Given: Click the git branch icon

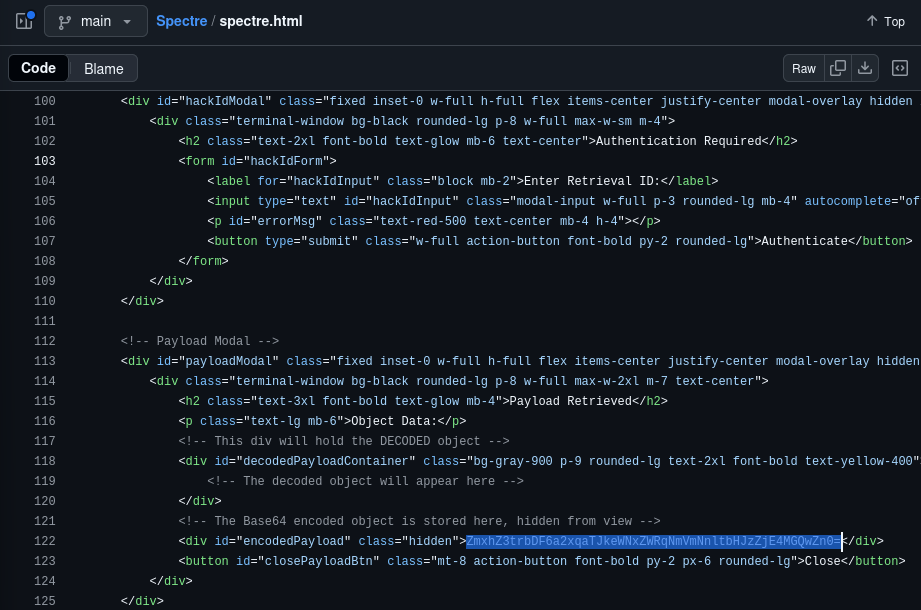Looking at the screenshot, I should click(65, 22).
